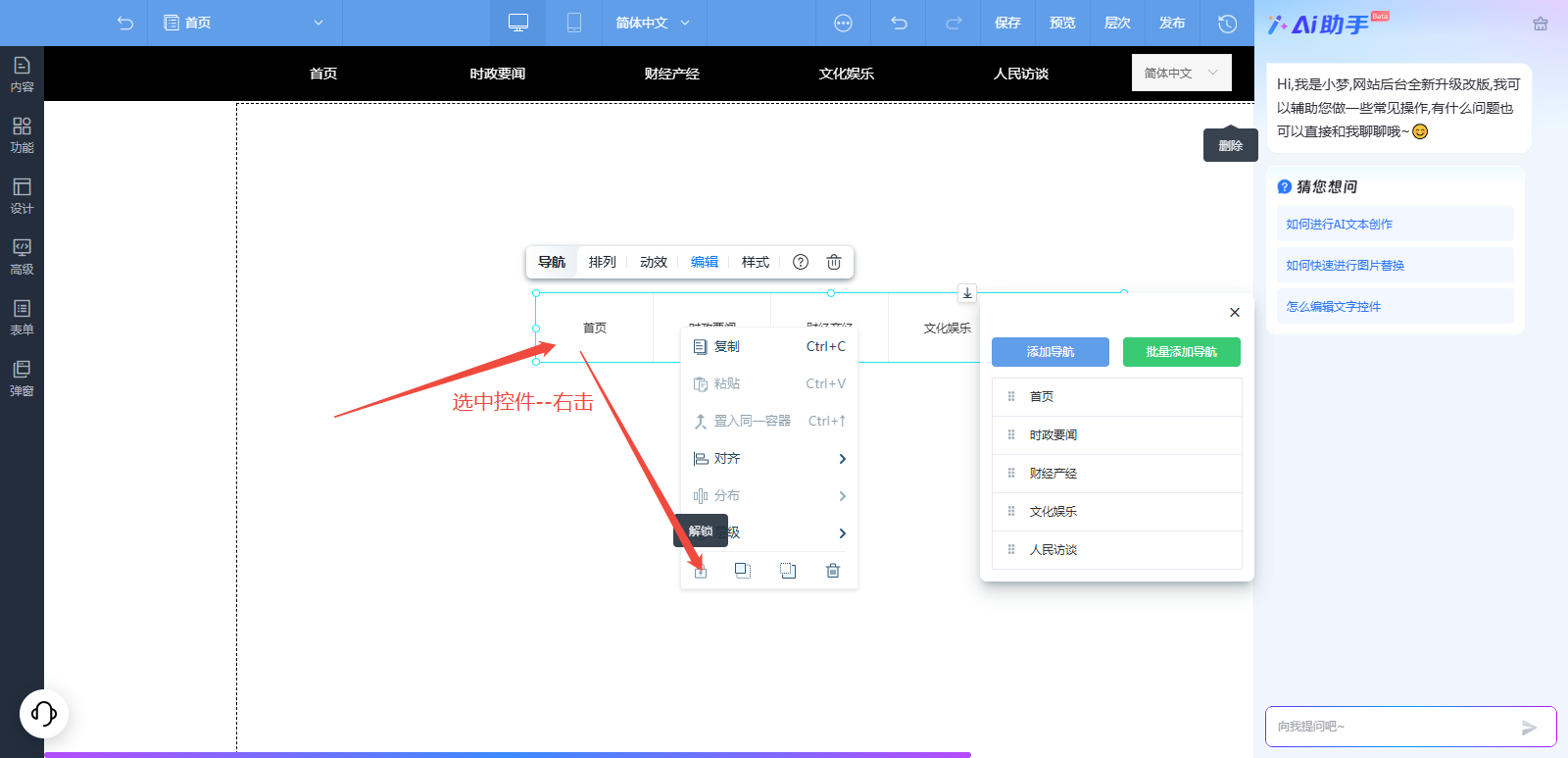Viewport: 1568px width, 758px height.
Task: Open customer service headset icon
Action: 44,713
